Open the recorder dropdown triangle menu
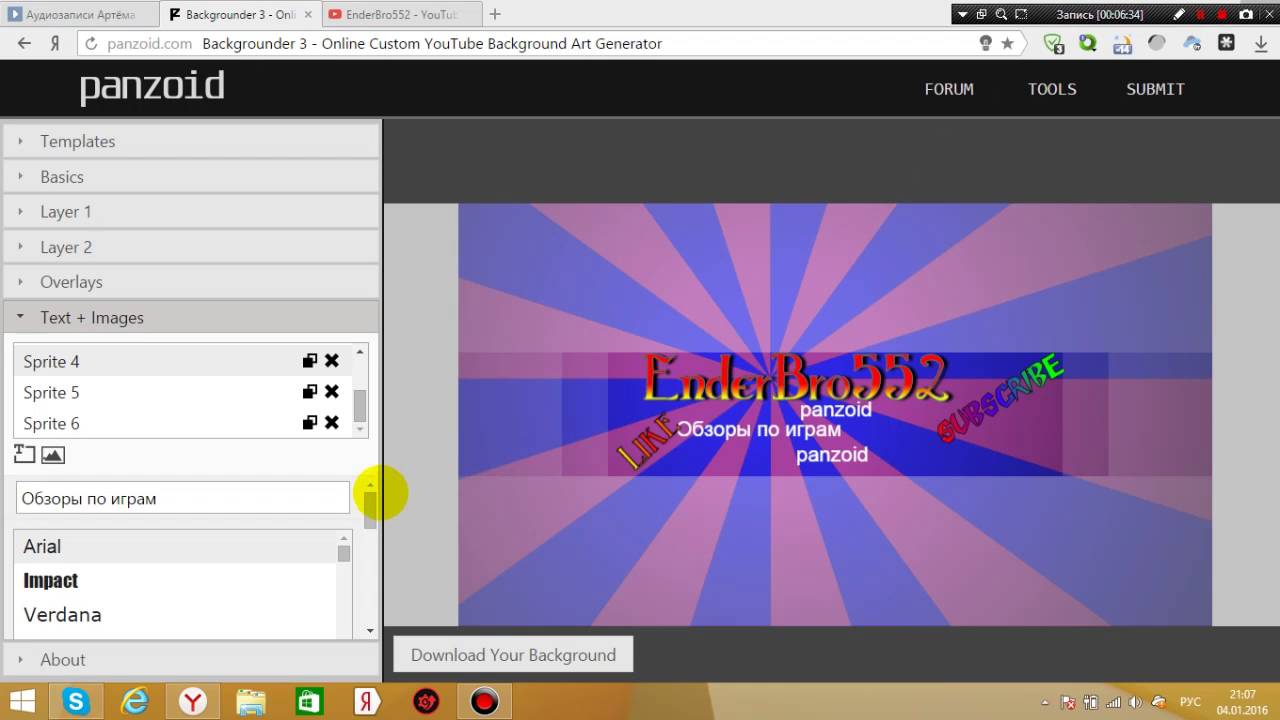Screen dimensions: 1280x720 (x=962, y=14)
